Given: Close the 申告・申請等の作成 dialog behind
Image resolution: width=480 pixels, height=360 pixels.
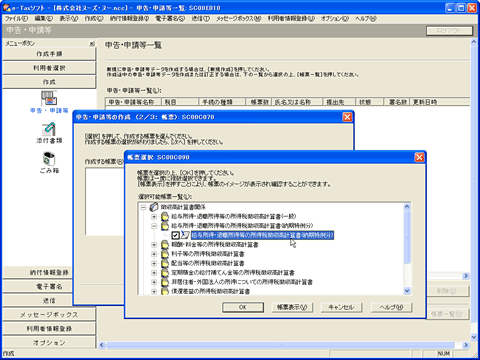Looking at the screenshot, I should click(x=347, y=117).
